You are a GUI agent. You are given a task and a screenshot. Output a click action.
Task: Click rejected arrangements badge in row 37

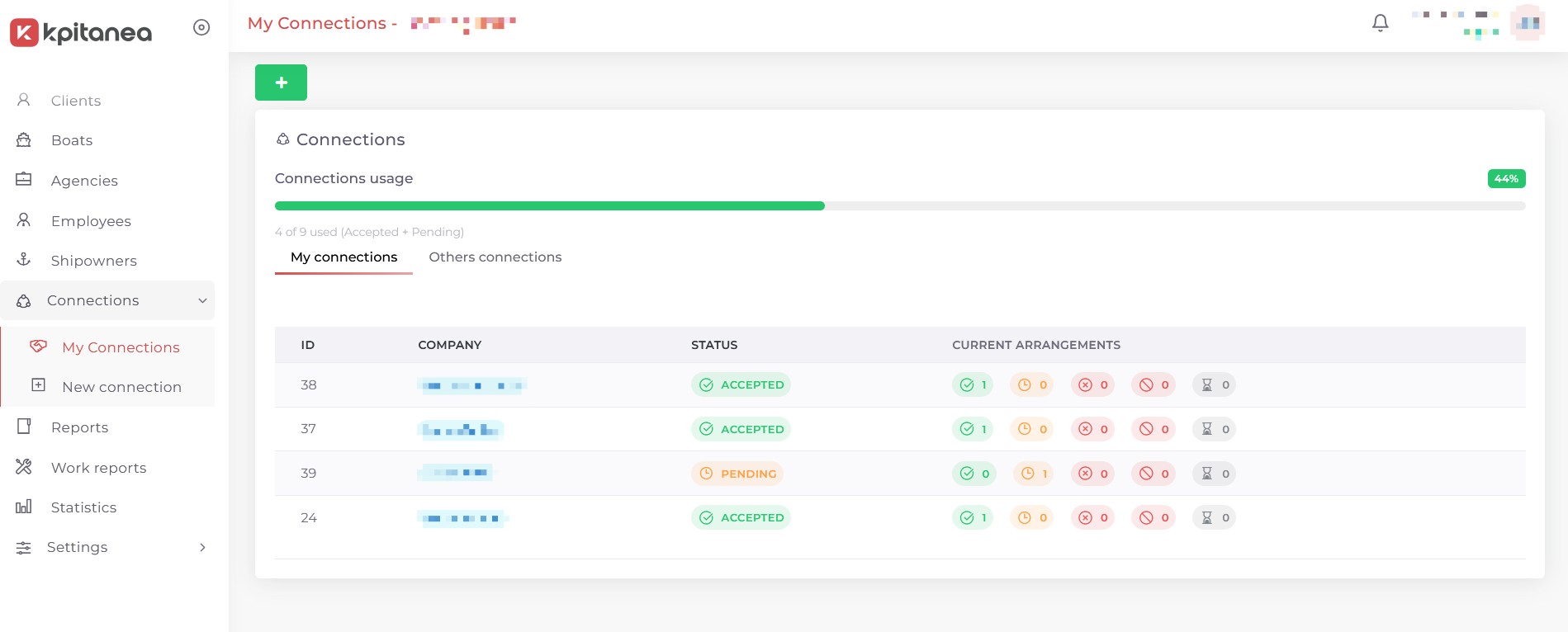1092,429
